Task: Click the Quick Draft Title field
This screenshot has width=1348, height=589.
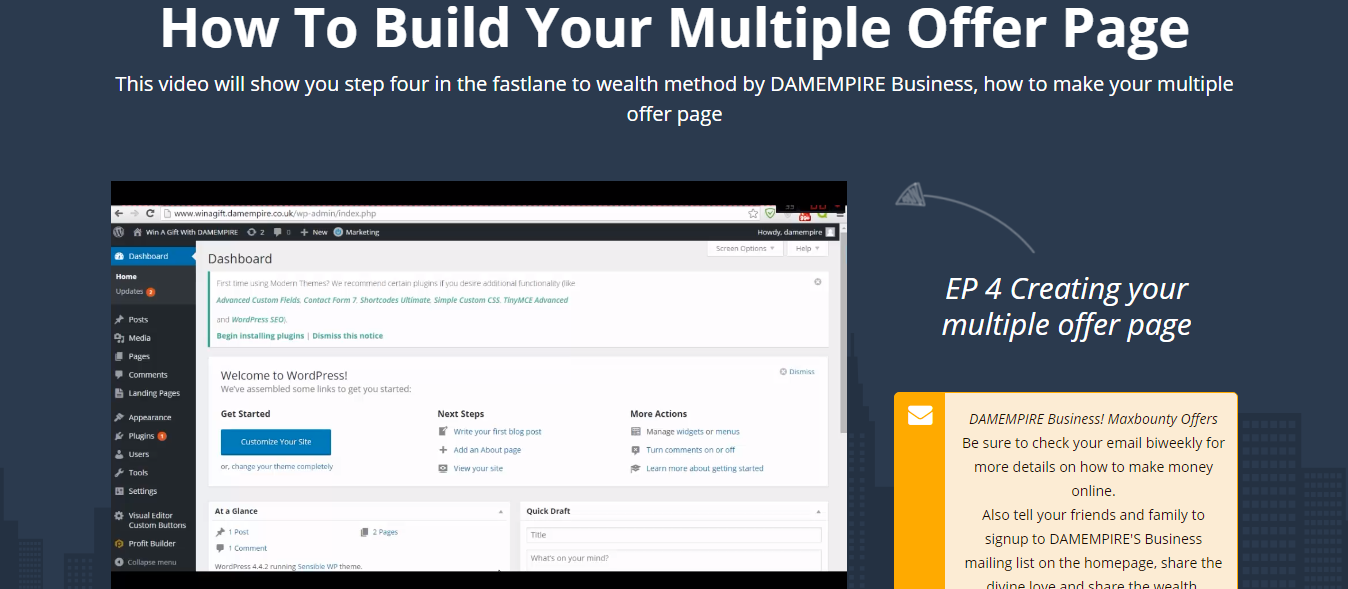Action: coord(673,535)
